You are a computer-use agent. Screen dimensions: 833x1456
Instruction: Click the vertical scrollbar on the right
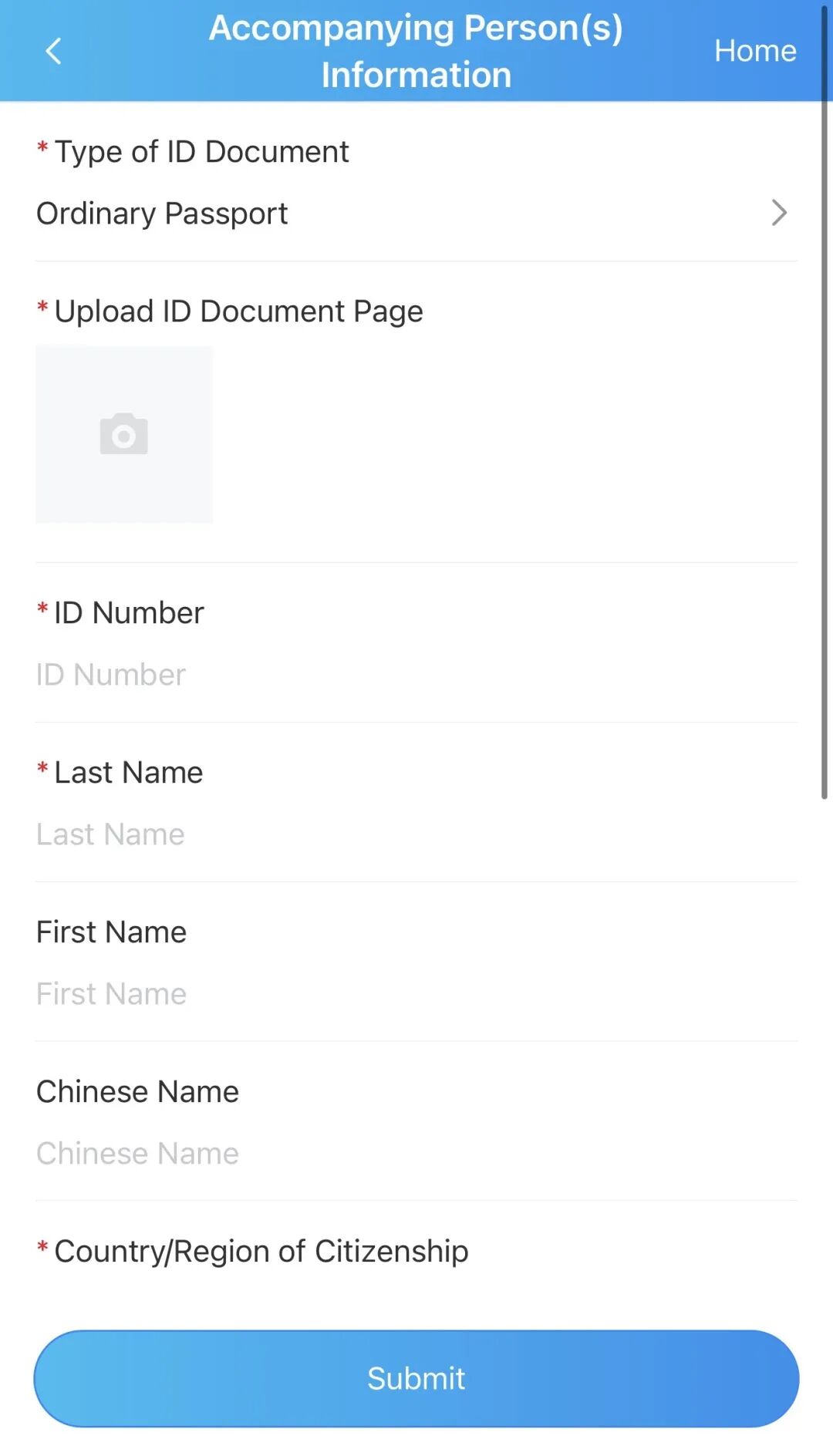coord(824,401)
